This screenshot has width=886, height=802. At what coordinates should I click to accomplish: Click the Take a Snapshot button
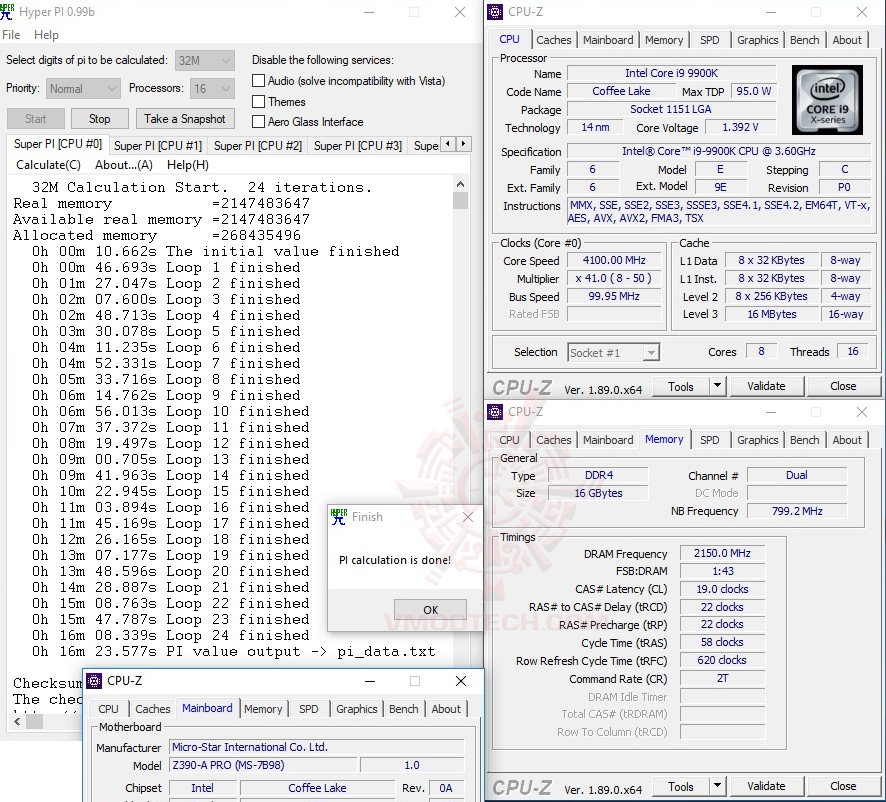click(185, 118)
